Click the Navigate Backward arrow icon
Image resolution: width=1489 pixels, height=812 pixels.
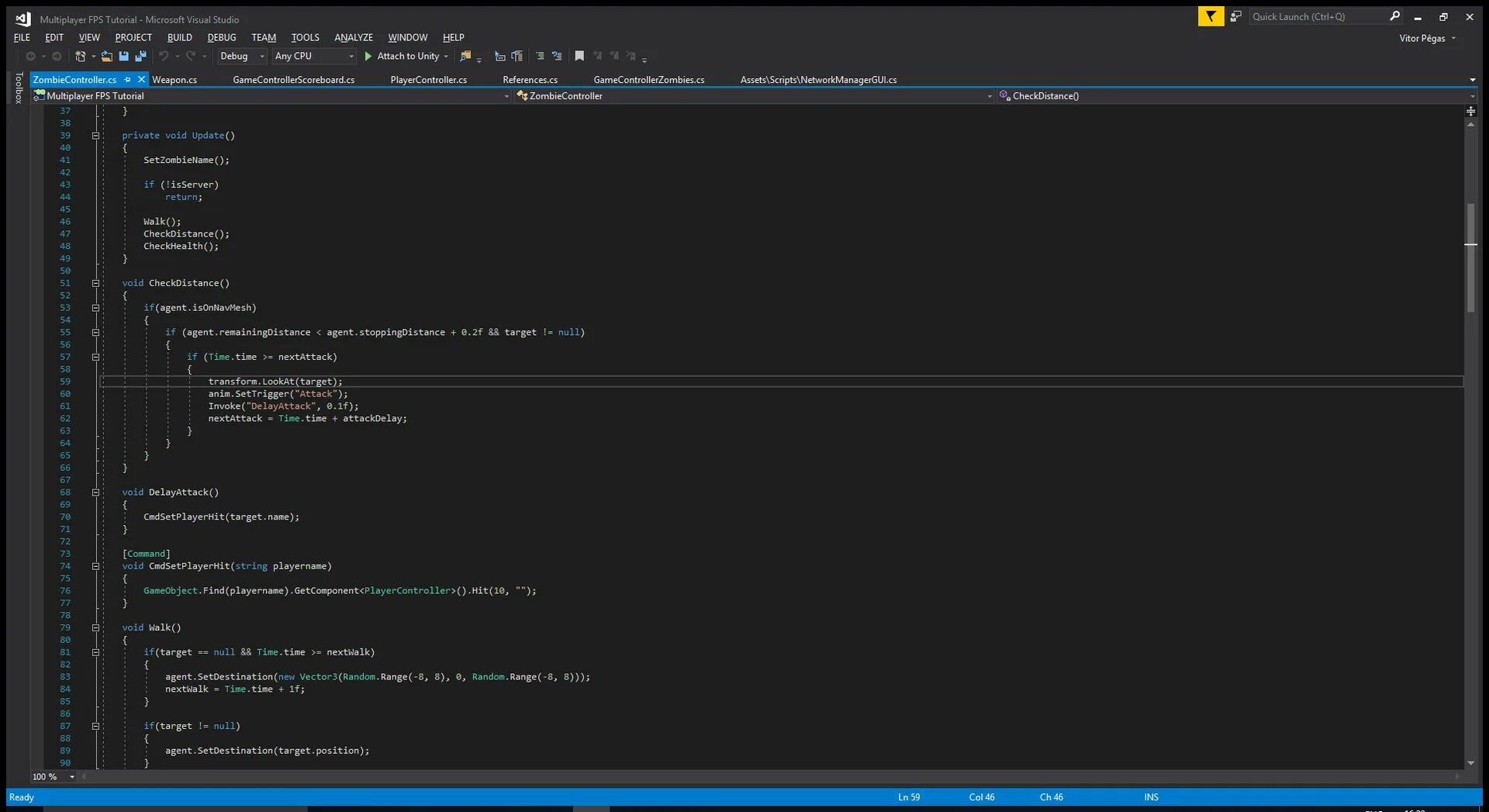(x=31, y=57)
